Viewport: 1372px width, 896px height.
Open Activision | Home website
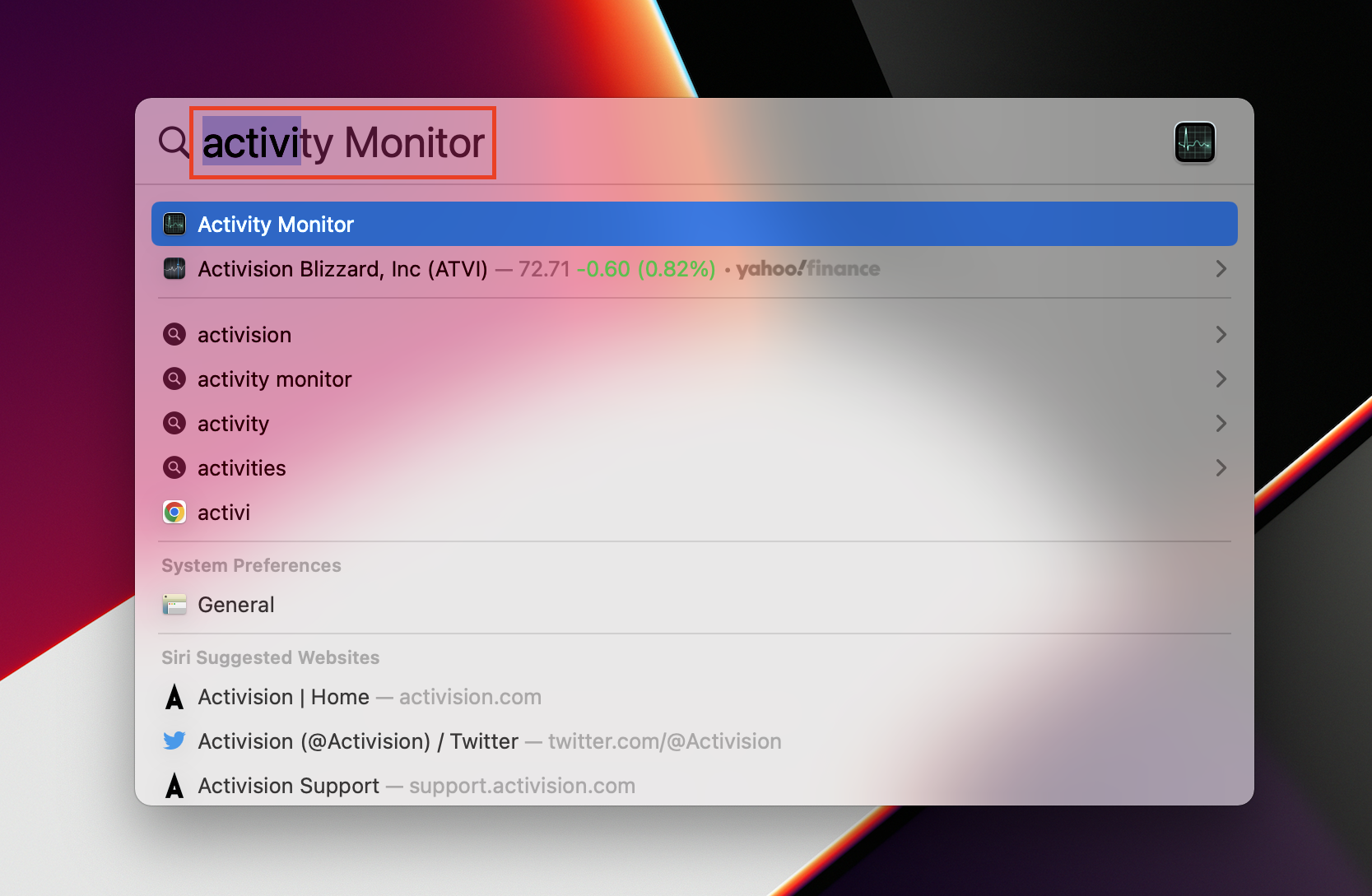click(x=695, y=697)
